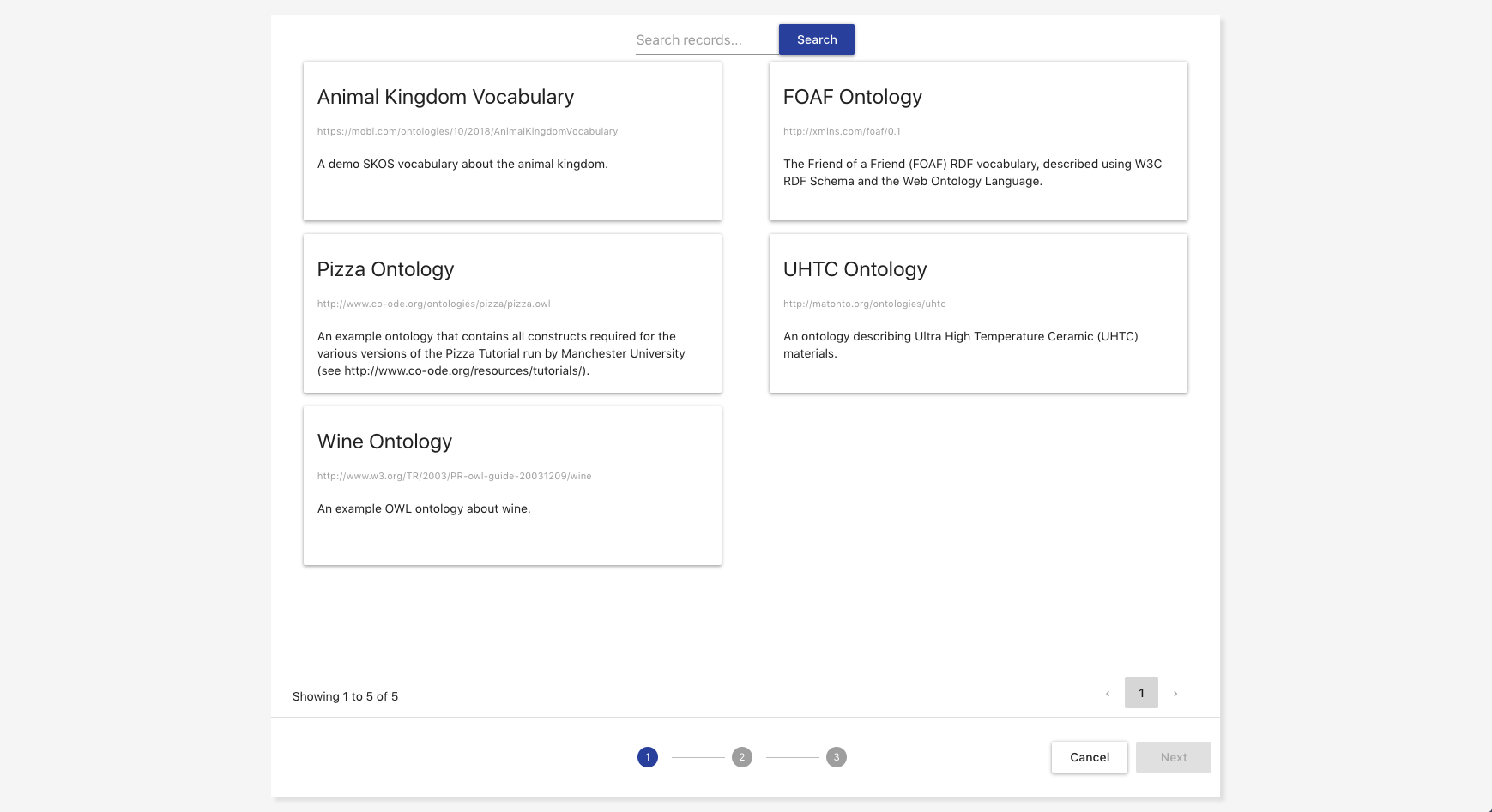The width and height of the screenshot is (1492, 812).
Task: Click the UHTC matonto.org IRI text
Action: (x=864, y=304)
